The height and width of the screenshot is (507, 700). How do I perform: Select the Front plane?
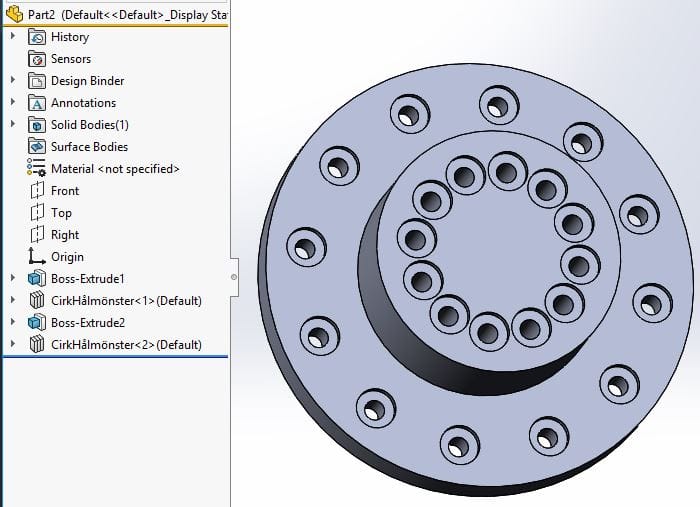click(65, 191)
